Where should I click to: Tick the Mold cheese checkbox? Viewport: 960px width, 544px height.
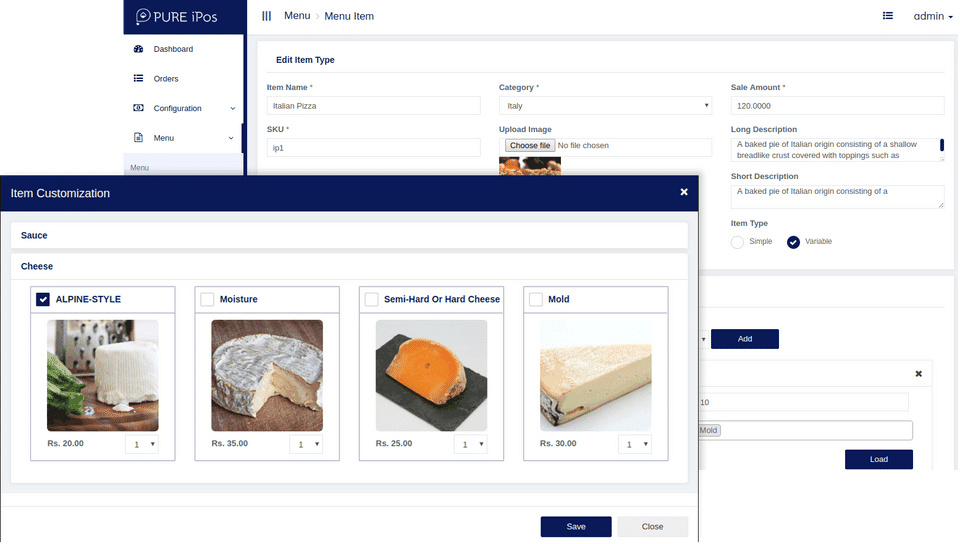(x=536, y=299)
